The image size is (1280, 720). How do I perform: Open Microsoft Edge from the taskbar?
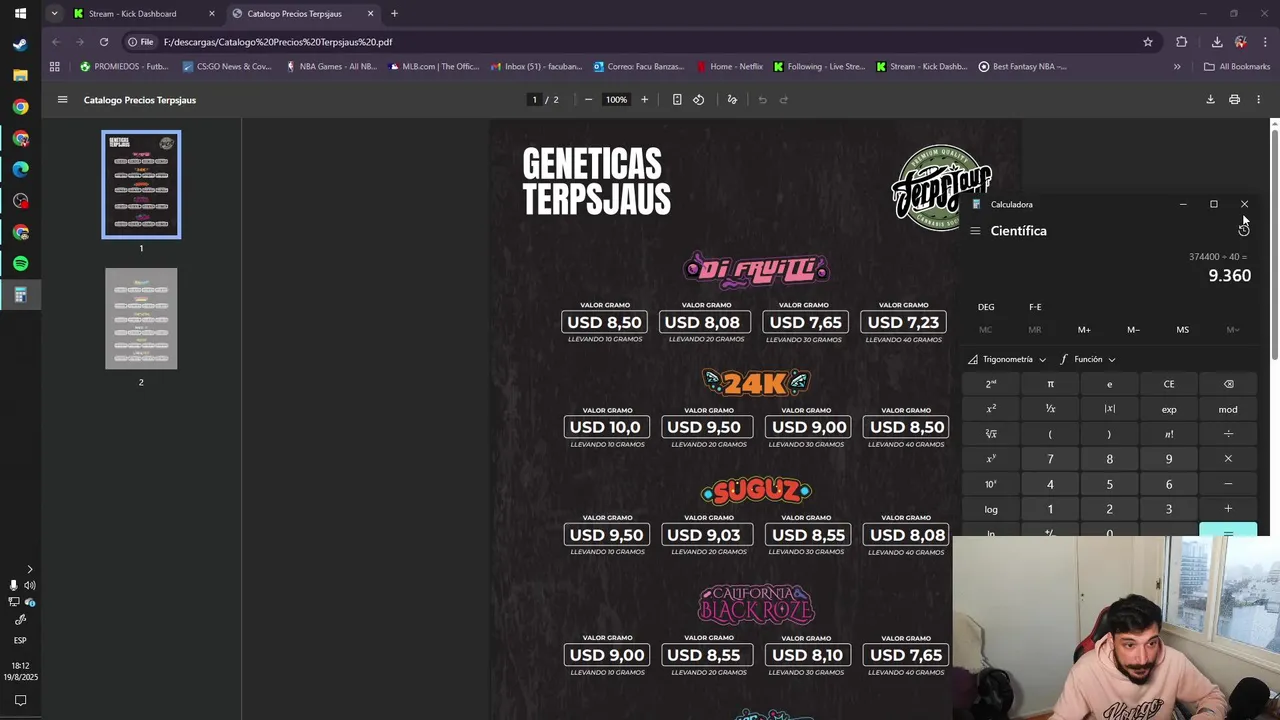[x=20, y=169]
